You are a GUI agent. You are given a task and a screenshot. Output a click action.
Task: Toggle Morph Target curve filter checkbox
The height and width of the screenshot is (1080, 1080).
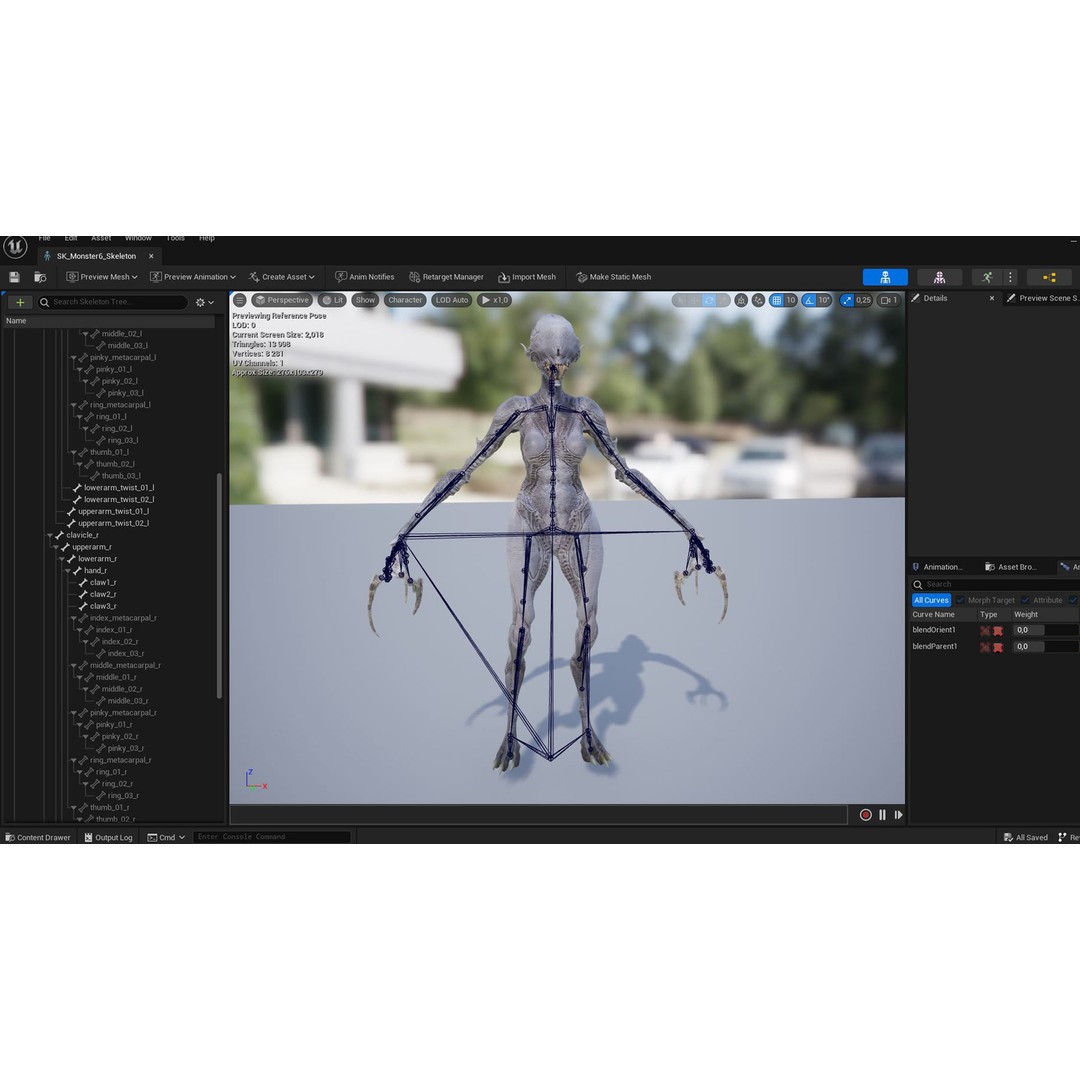coord(960,601)
